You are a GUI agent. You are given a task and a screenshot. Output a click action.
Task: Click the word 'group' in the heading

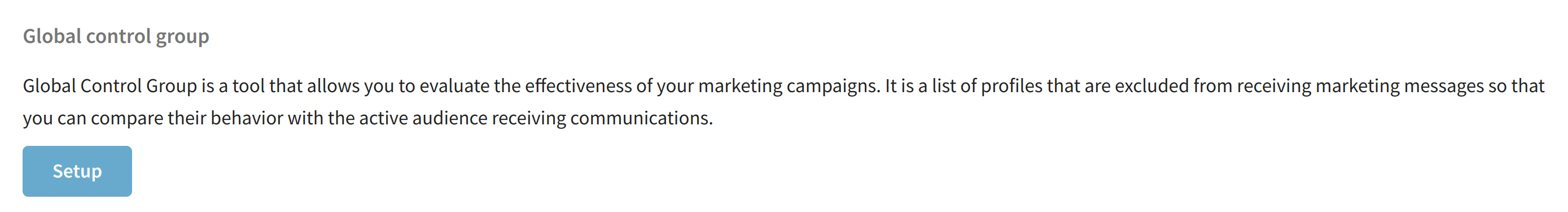point(182,38)
